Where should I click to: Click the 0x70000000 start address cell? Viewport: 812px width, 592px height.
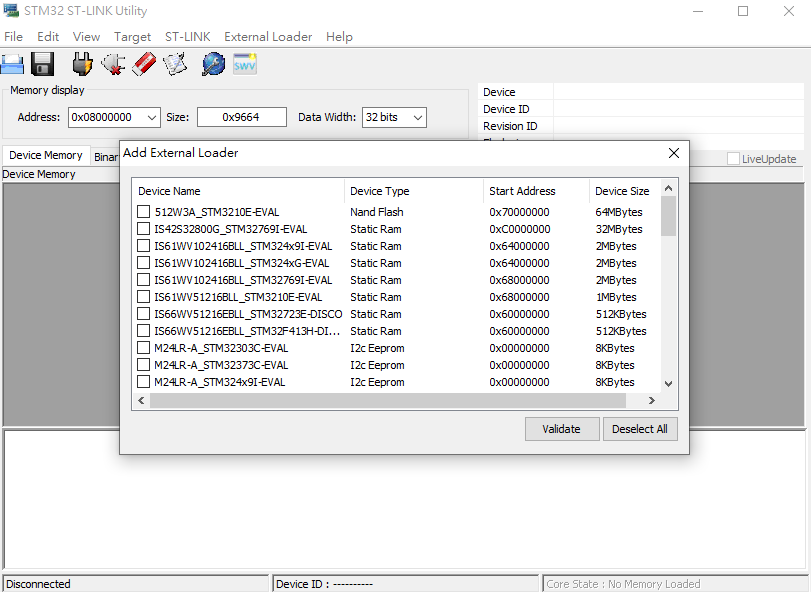519,212
